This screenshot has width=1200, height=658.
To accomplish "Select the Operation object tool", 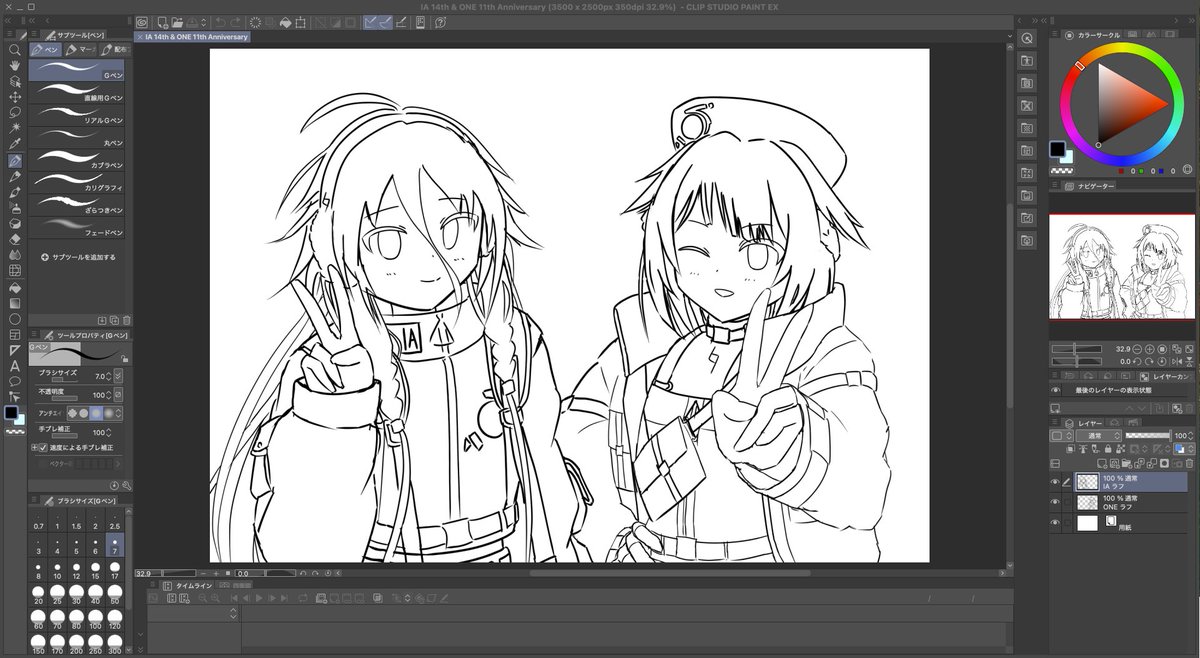I will [x=15, y=81].
